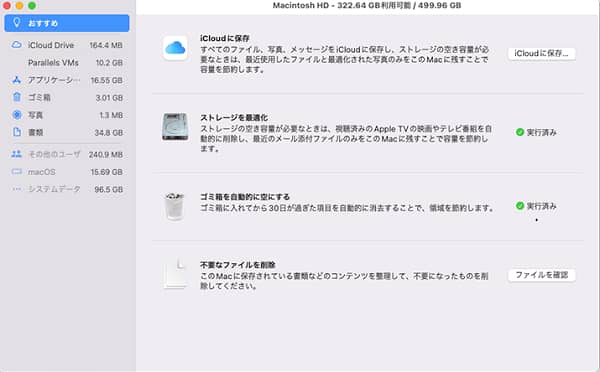Click the full trash can icon in recommendations

tap(174, 207)
